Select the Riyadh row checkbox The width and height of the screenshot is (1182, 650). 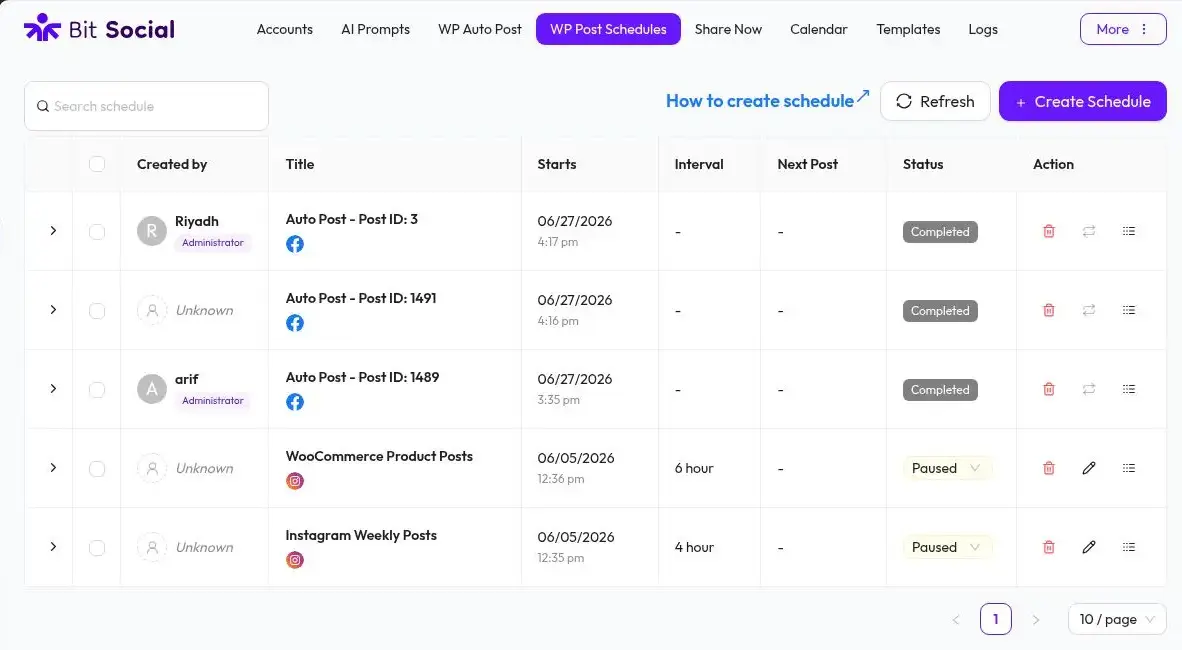(x=96, y=231)
